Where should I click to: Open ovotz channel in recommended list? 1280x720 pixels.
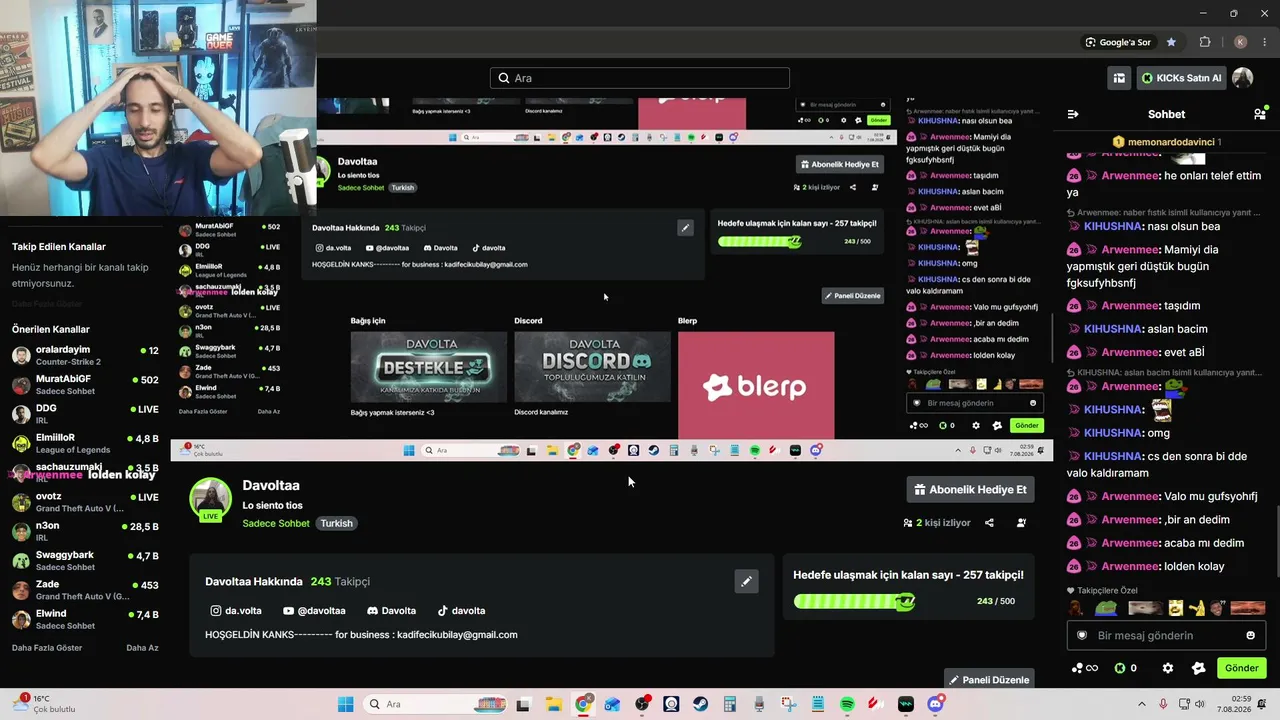(85, 502)
